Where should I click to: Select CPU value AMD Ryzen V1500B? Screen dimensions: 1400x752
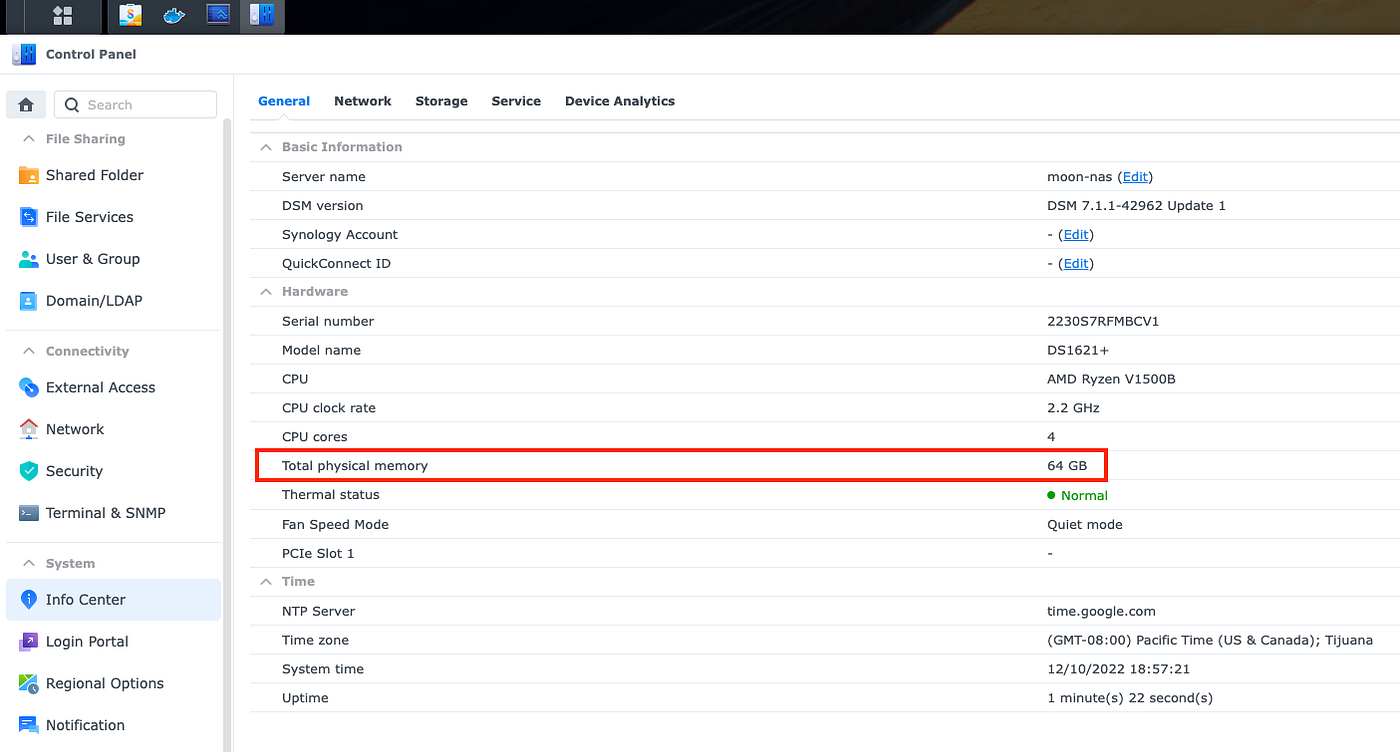1111,380
